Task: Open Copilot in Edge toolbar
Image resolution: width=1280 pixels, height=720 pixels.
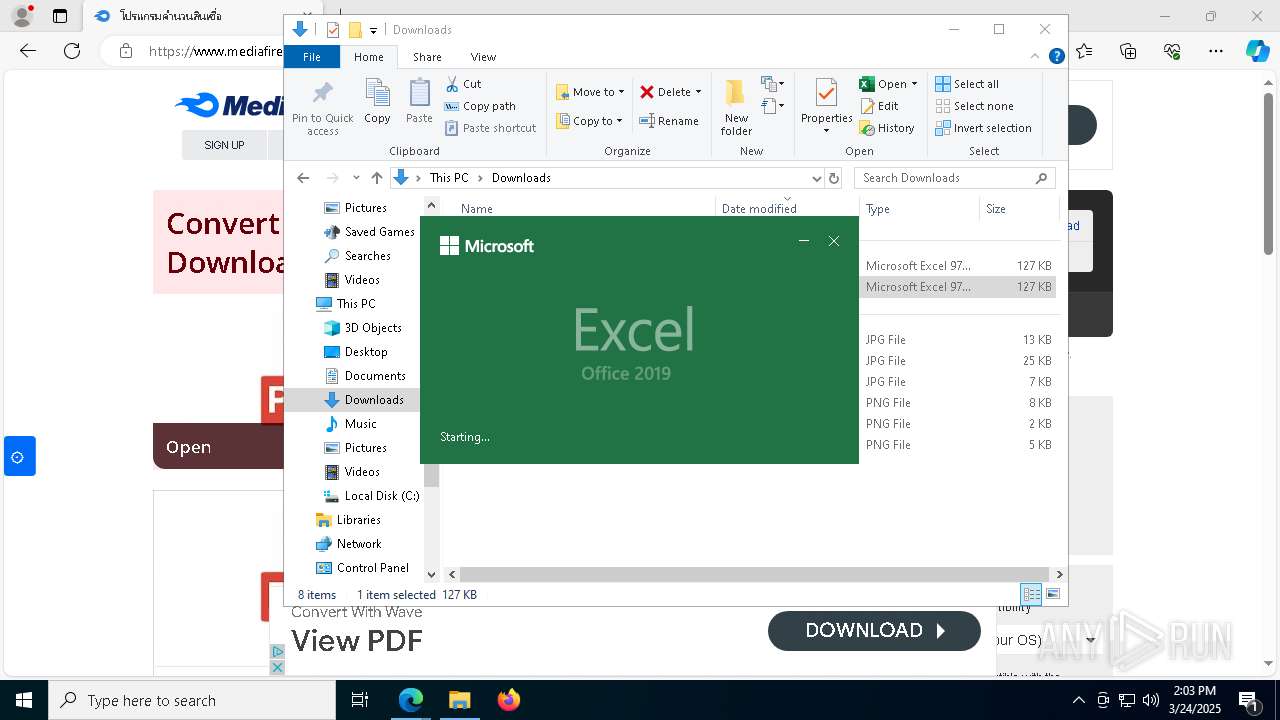Action: click(x=1258, y=51)
